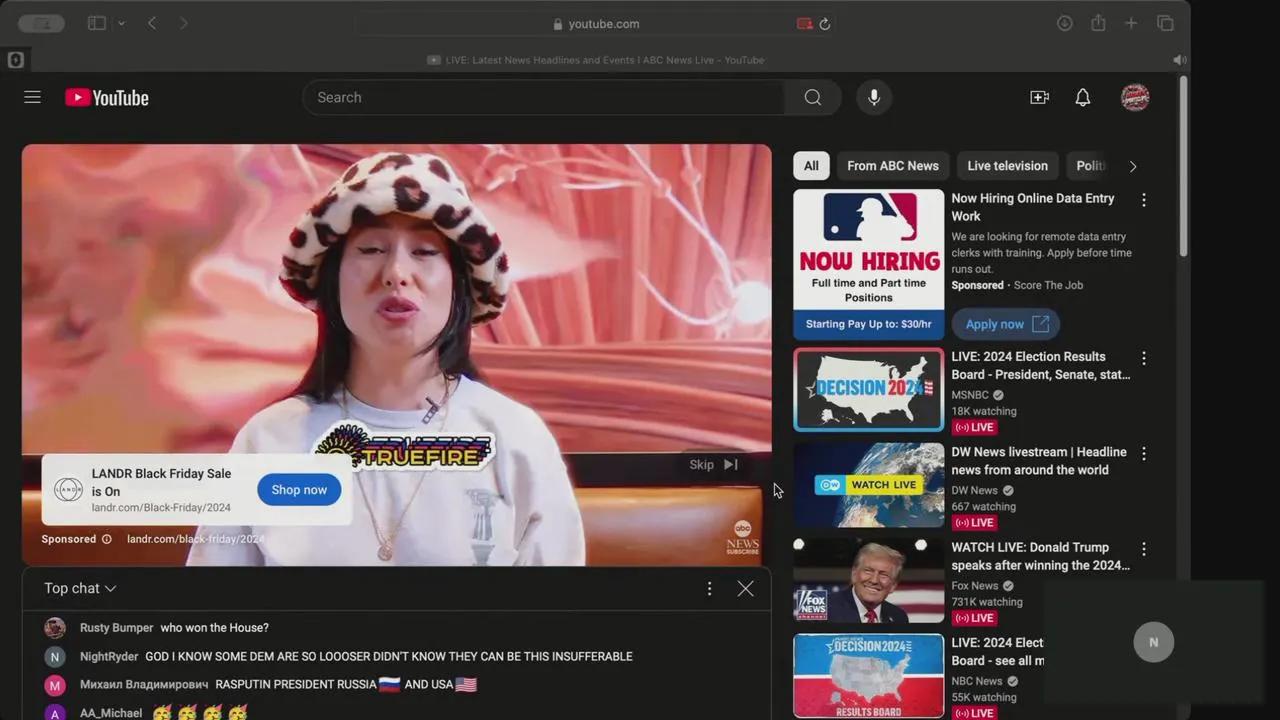Open the Fox News Trump thumbnail
The image size is (1280, 720).
pos(868,580)
